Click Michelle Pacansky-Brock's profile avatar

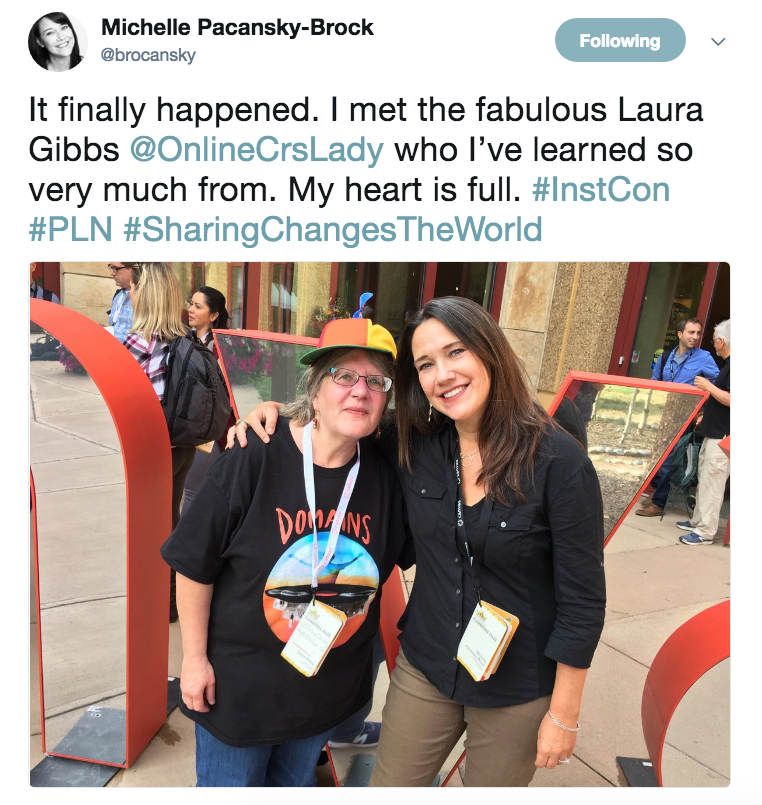coord(57,41)
